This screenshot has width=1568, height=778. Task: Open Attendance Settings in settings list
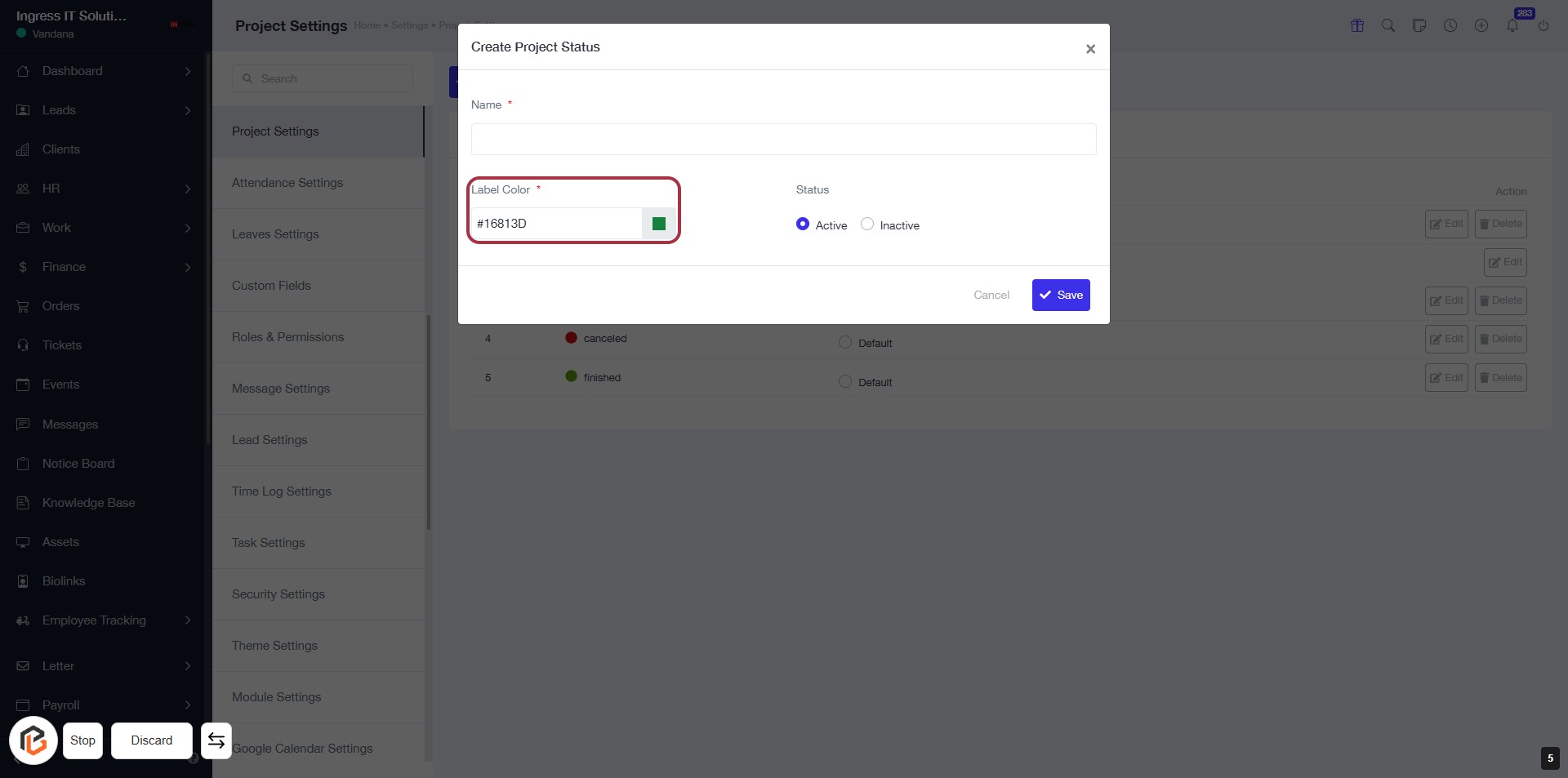point(287,183)
